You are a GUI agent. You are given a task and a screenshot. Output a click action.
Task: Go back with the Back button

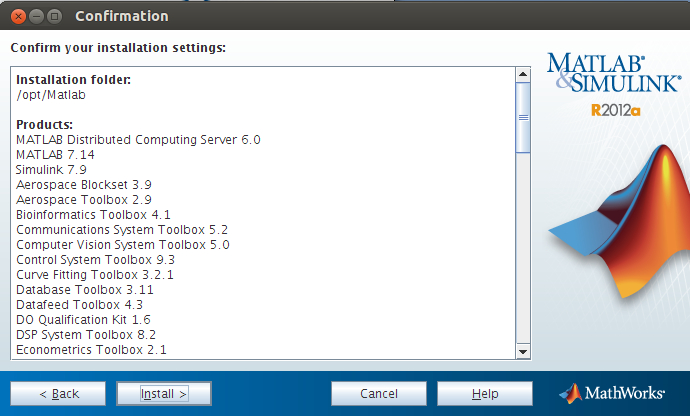click(58, 393)
